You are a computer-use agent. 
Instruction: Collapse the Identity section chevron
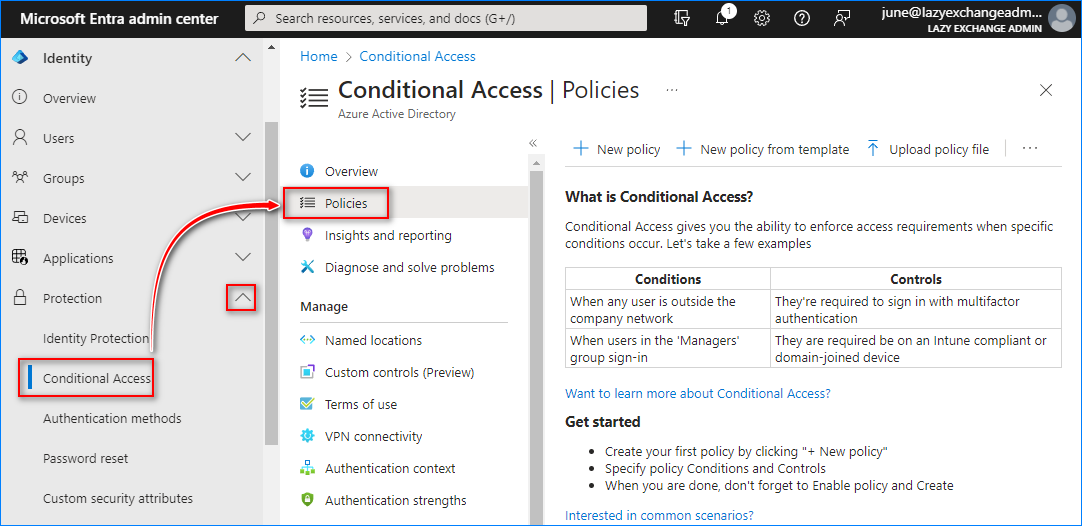243,58
